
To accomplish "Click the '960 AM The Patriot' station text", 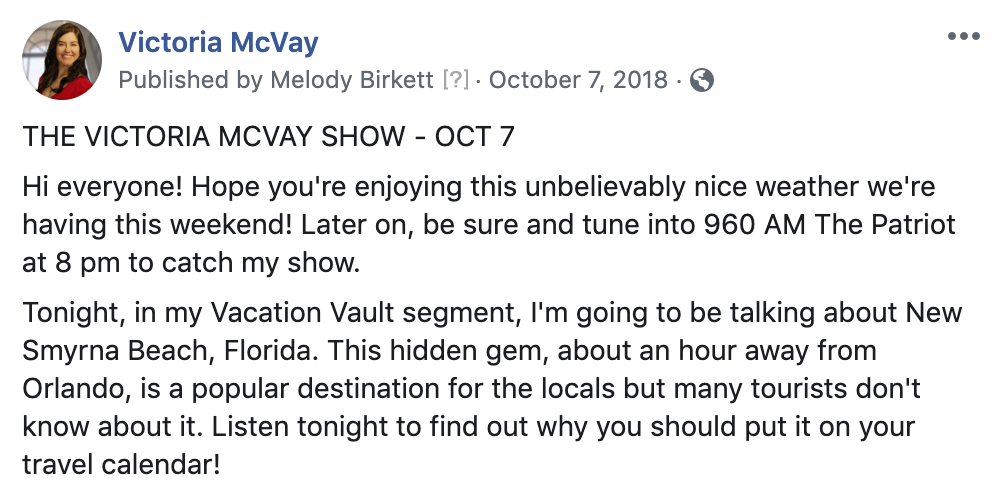I will click(829, 224).
